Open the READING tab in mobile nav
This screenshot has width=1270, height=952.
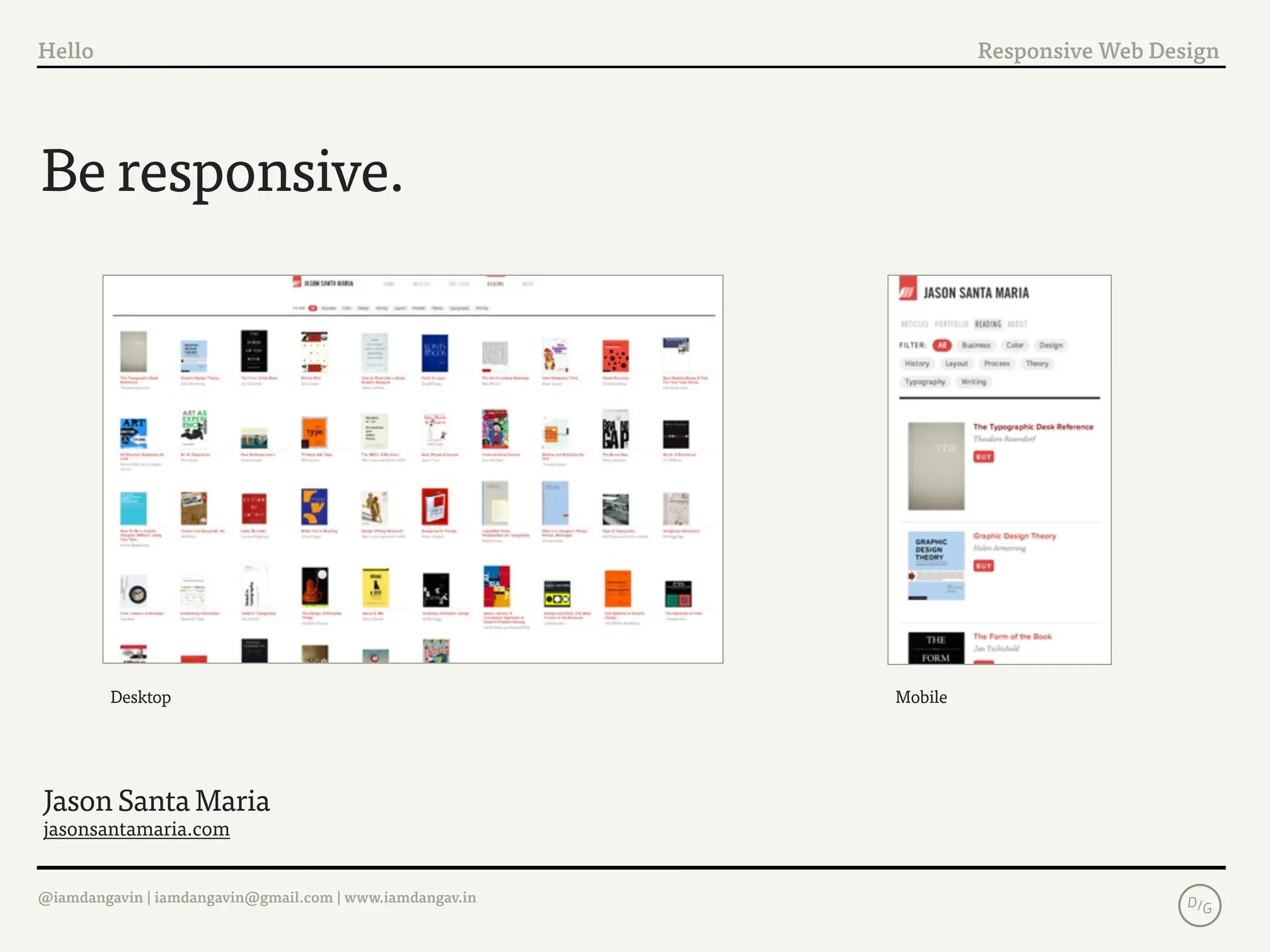coord(988,324)
